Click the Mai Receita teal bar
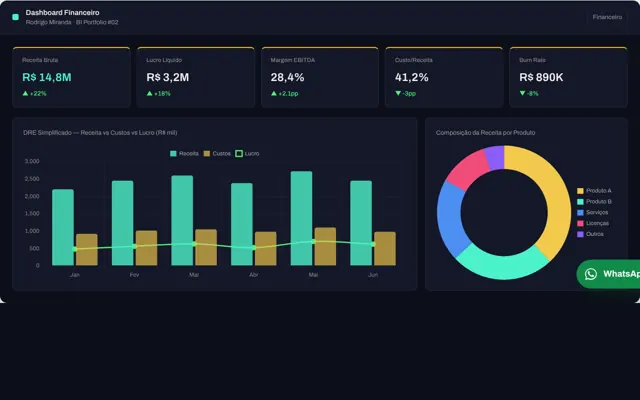 [301, 218]
